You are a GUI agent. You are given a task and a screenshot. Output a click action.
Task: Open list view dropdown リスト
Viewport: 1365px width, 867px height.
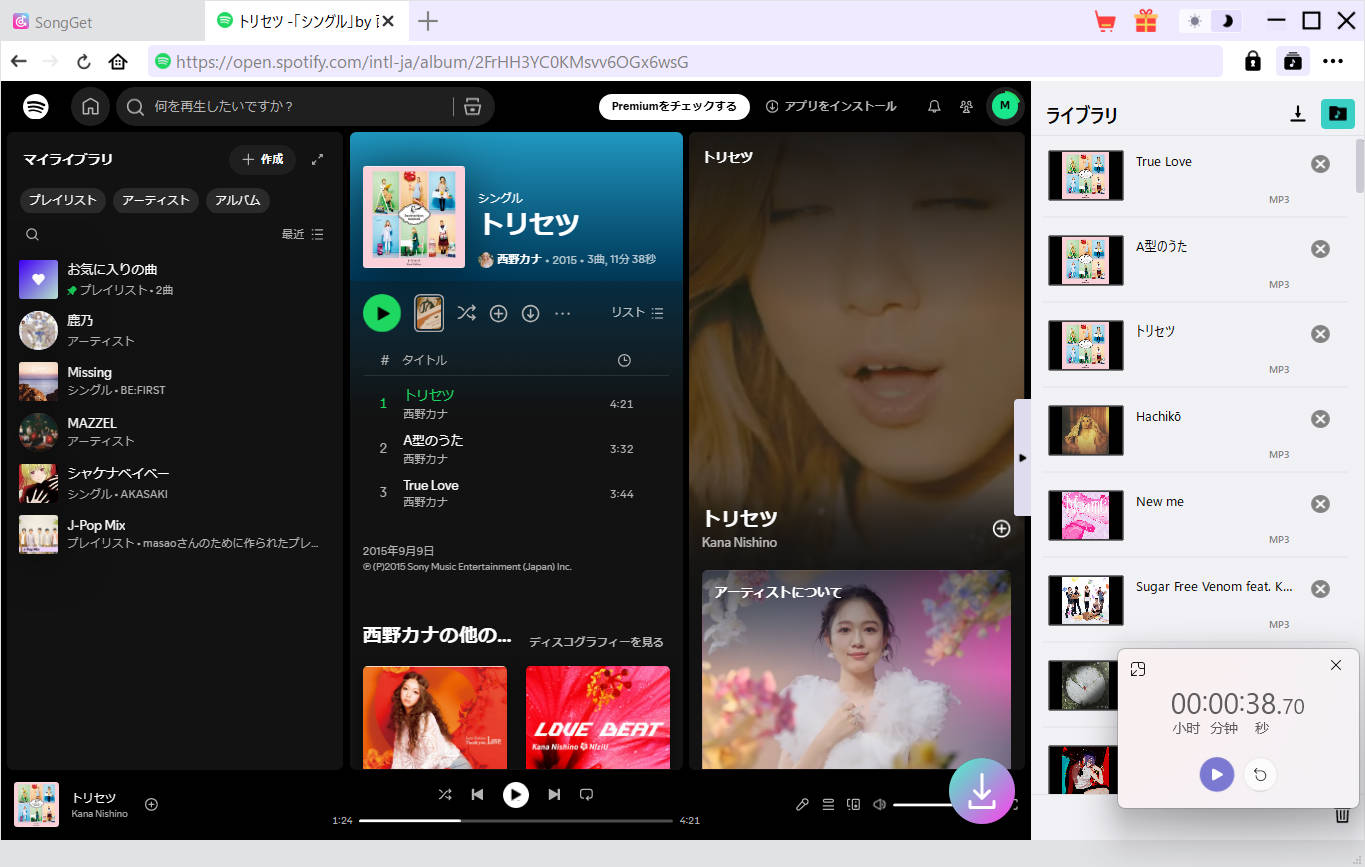click(x=637, y=312)
